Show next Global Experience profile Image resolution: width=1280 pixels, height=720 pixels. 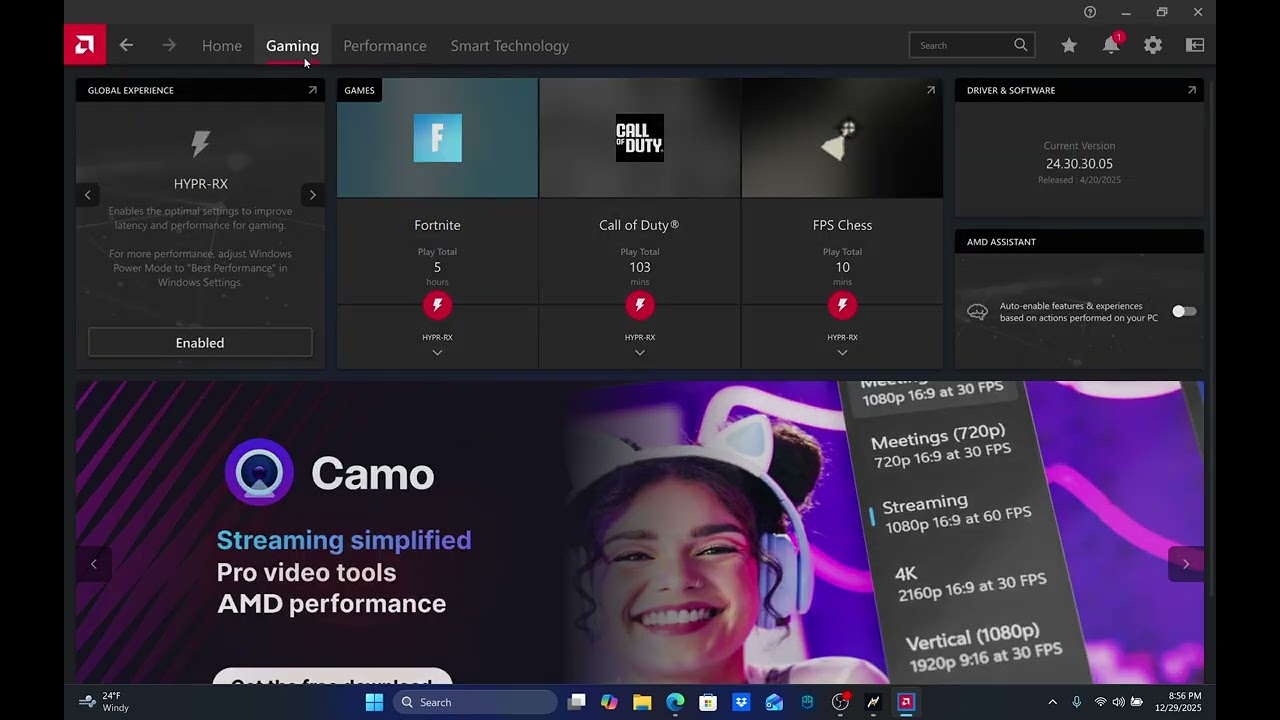coord(312,195)
